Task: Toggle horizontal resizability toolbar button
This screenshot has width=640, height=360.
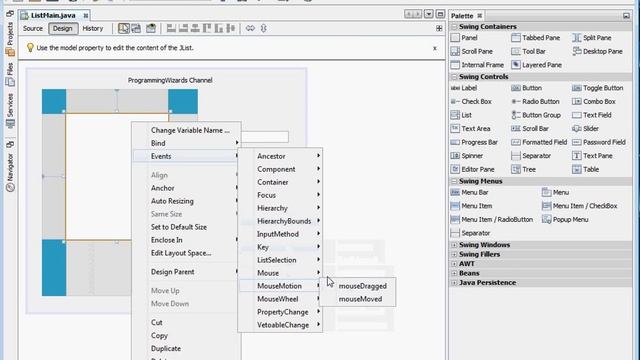Action: 250,28
